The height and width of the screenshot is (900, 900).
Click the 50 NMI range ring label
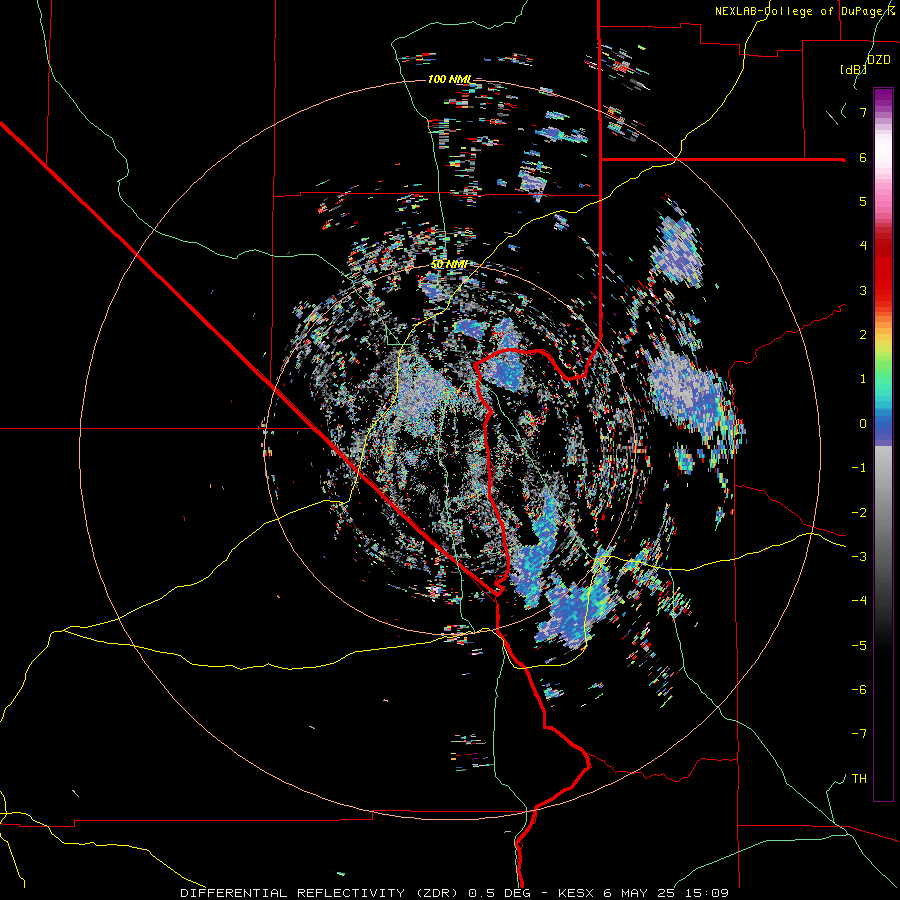coord(449,264)
